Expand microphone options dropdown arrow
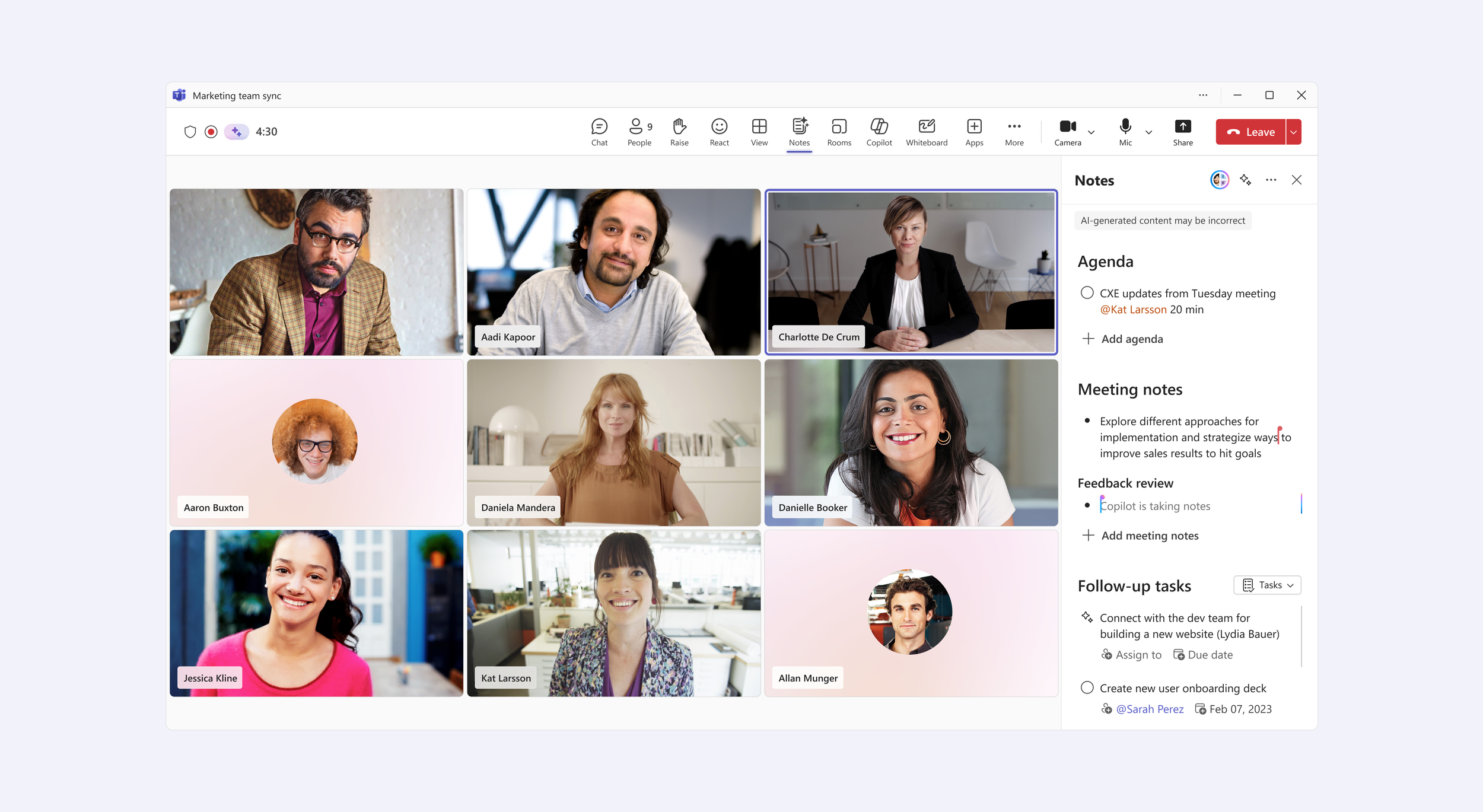Screen dimensions: 1483x812 (1149, 132)
